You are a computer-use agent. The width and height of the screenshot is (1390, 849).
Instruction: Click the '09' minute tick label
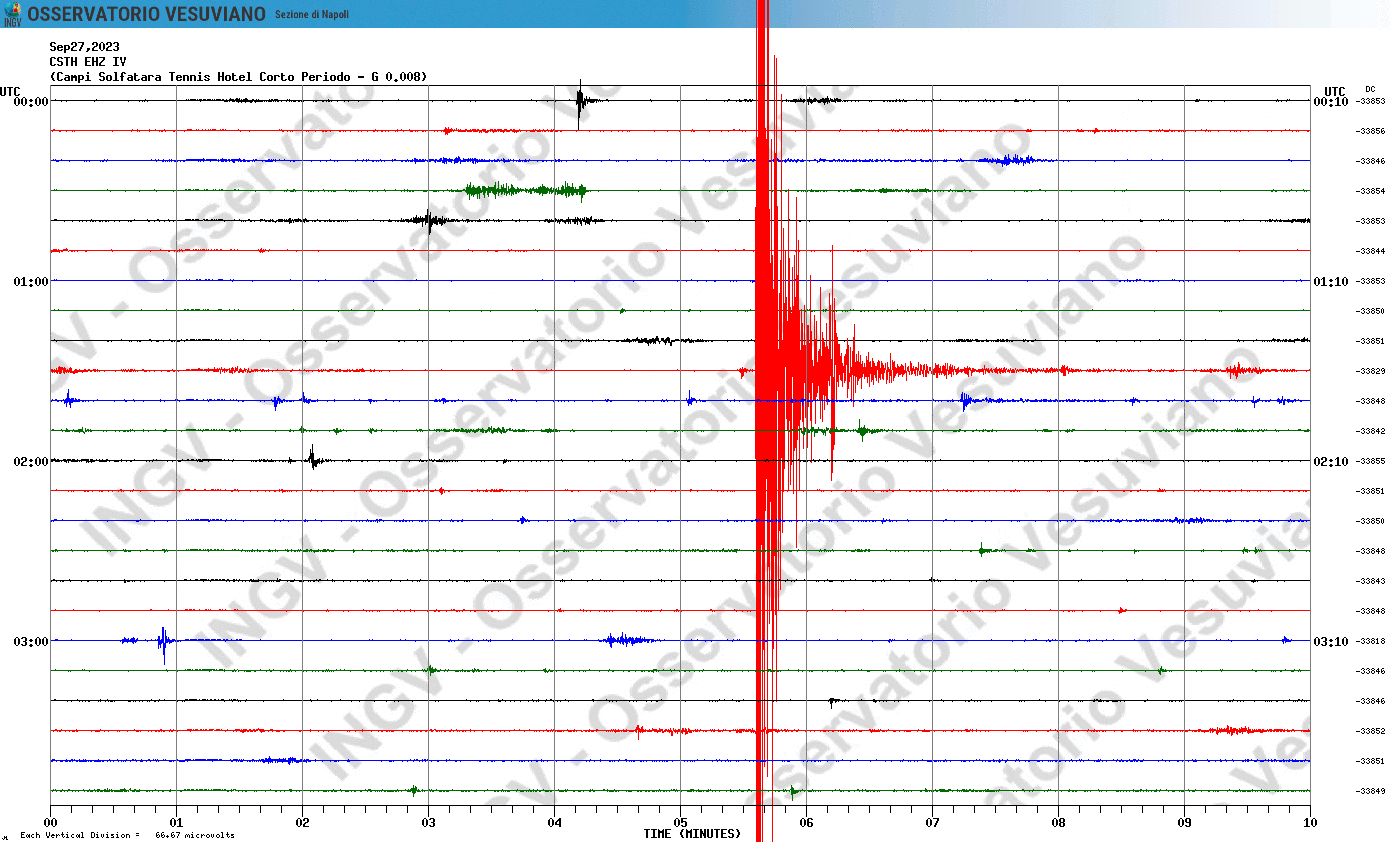pyautogui.click(x=1184, y=823)
